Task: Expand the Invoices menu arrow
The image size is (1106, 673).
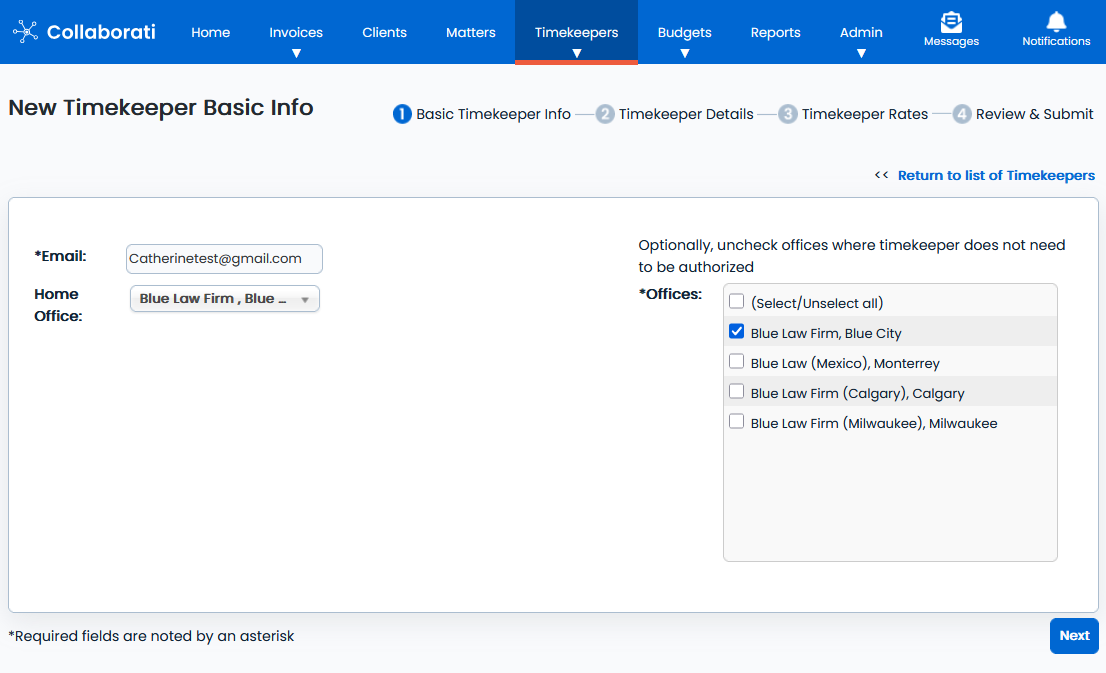Action: [x=296, y=53]
